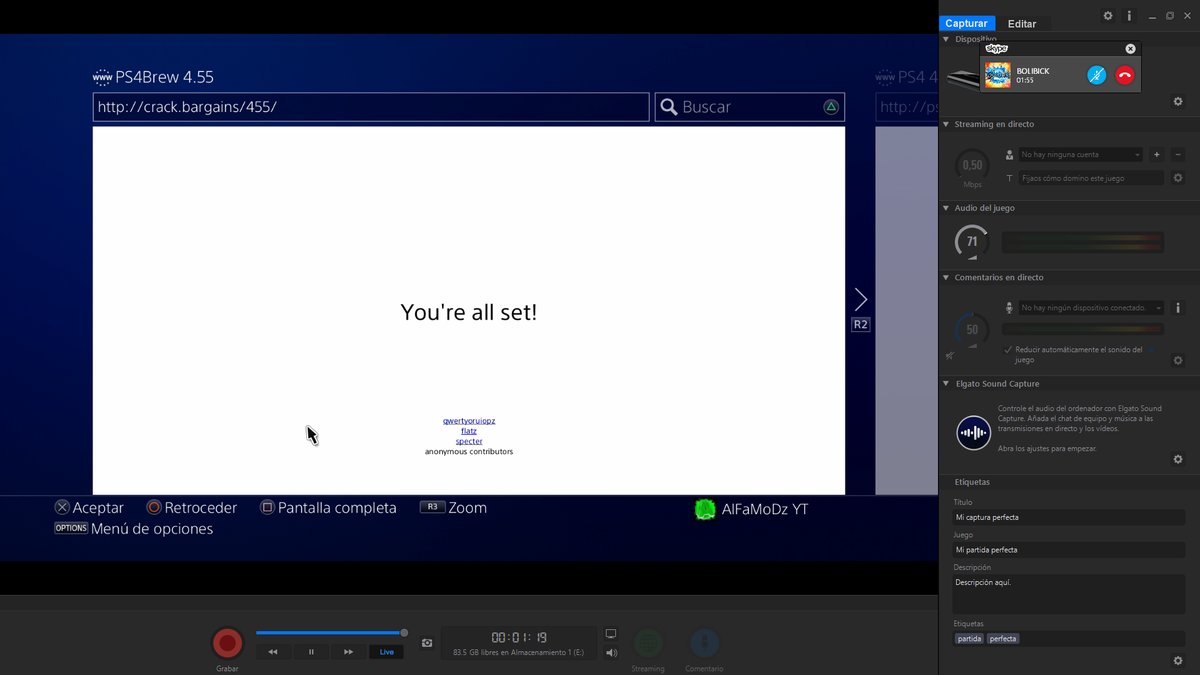Image resolution: width=1200 pixels, height=675 pixels.
Task: Jump back to Live view
Action: pyautogui.click(x=386, y=652)
